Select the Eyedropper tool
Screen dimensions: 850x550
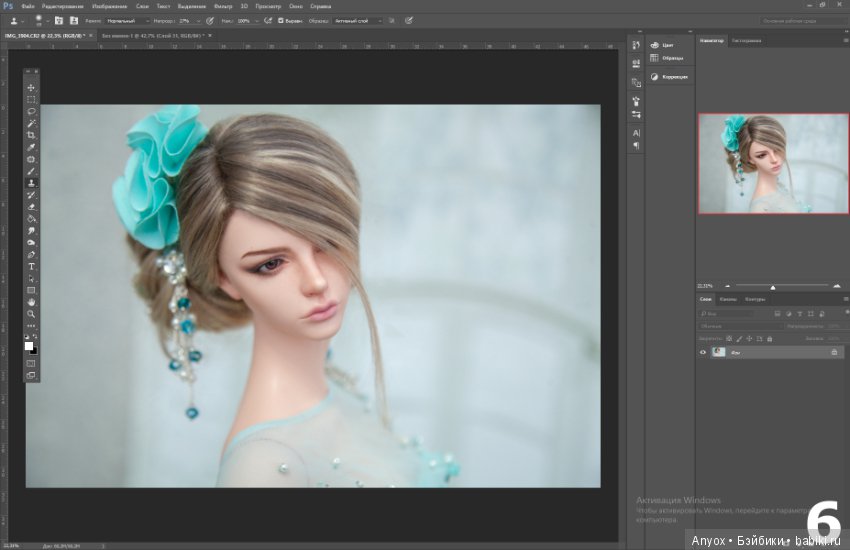(31, 147)
